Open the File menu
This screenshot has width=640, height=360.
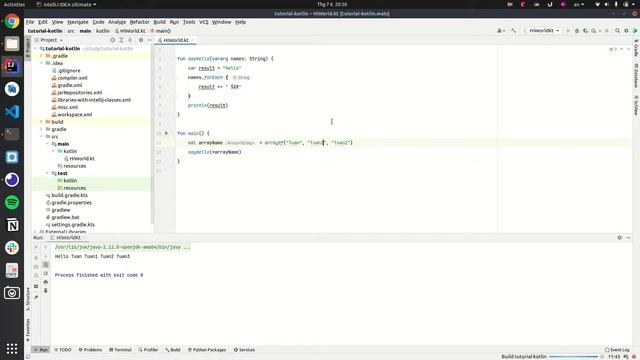click(30, 22)
